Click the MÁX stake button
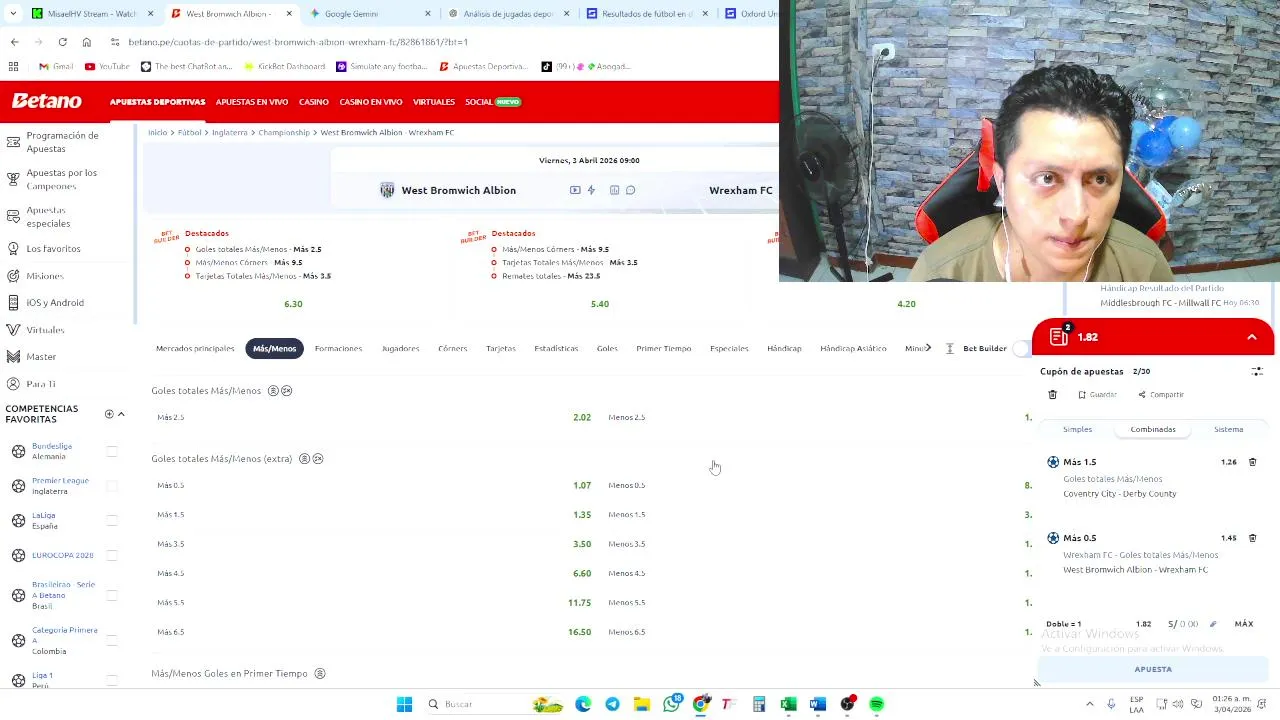The width and height of the screenshot is (1280, 720). pyautogui.click(x=1244, y=624)
